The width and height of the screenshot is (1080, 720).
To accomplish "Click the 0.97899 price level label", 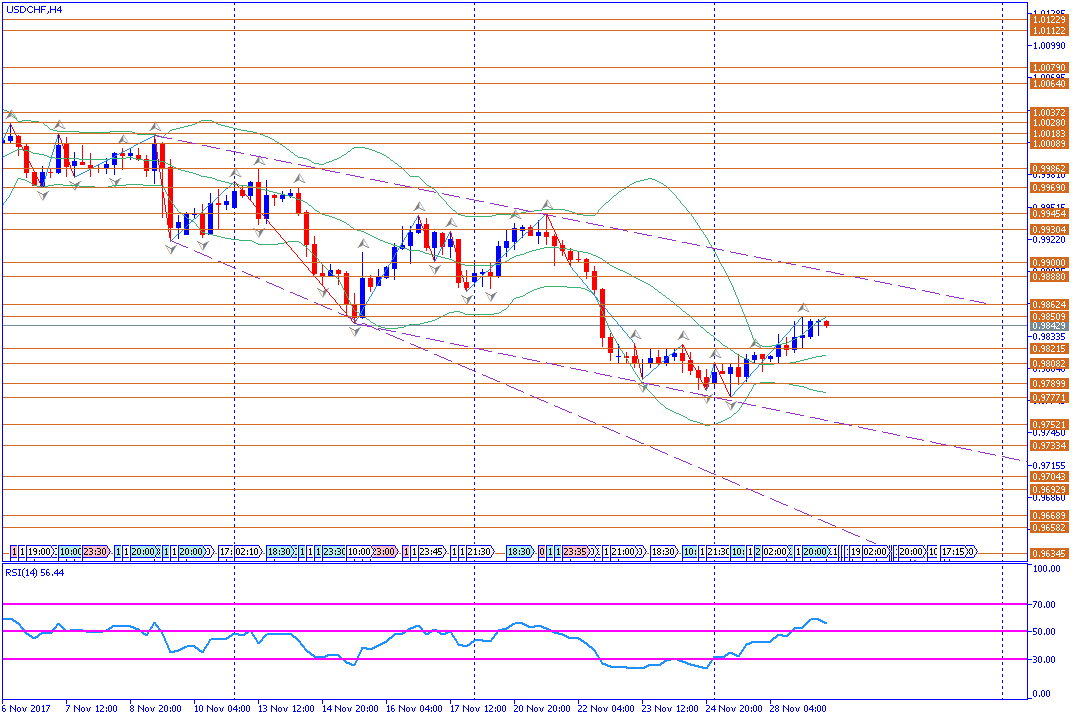I will 1049,384.
